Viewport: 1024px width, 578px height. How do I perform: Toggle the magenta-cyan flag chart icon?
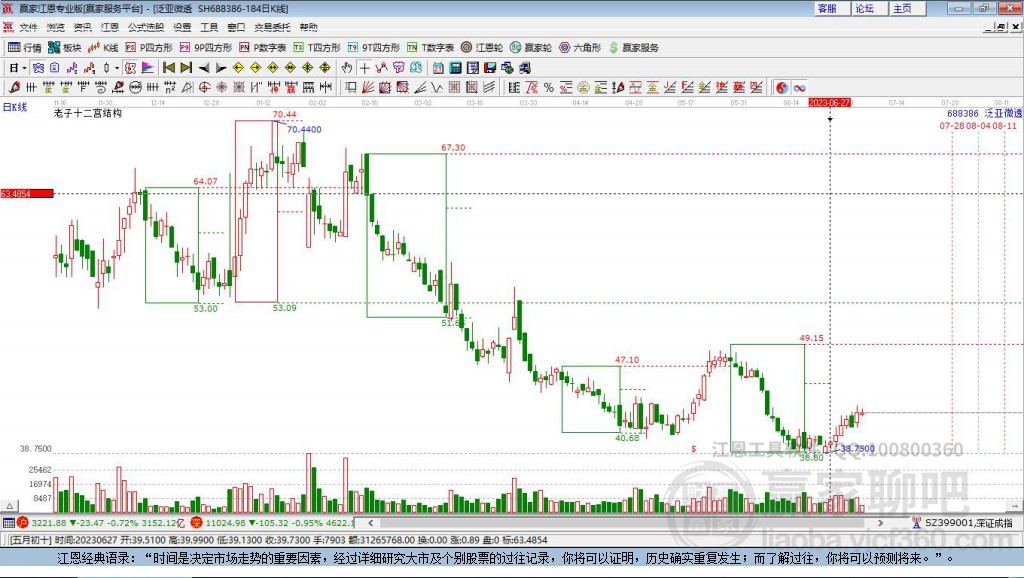coord(148,68)
